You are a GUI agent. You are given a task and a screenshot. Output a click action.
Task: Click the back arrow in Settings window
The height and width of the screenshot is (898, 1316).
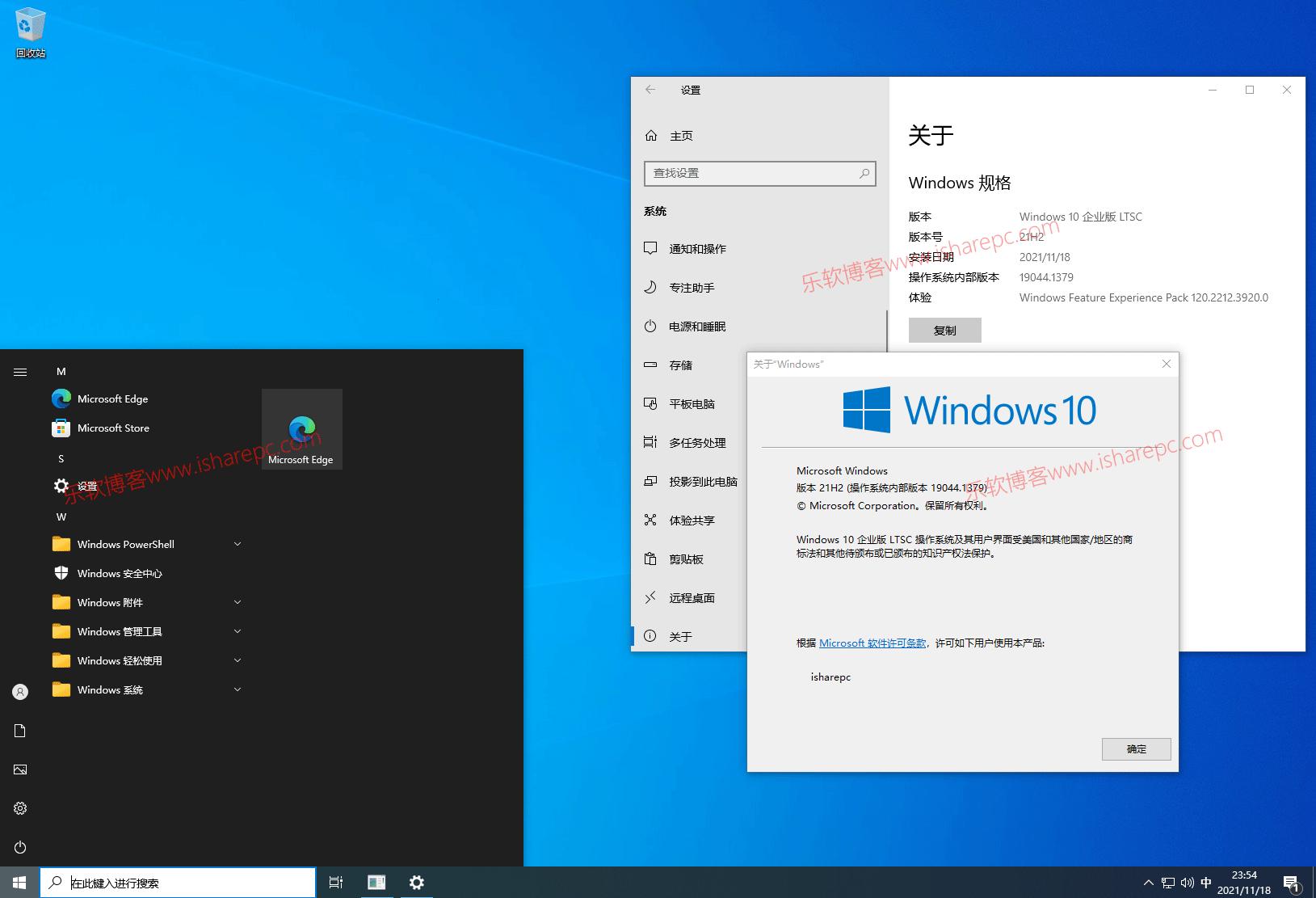(x=650, y=90)
